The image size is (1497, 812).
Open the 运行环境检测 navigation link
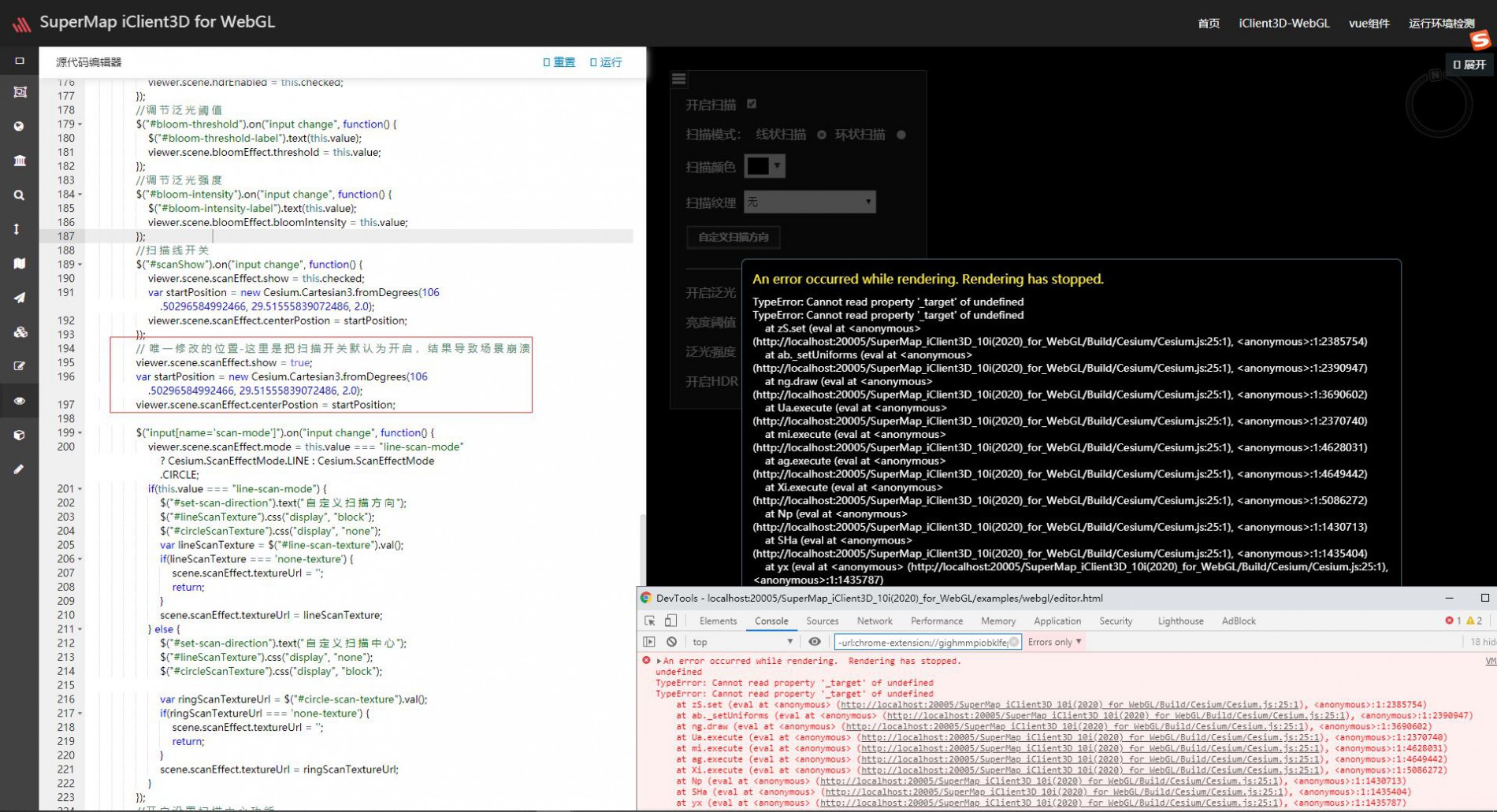[1441, 24]
